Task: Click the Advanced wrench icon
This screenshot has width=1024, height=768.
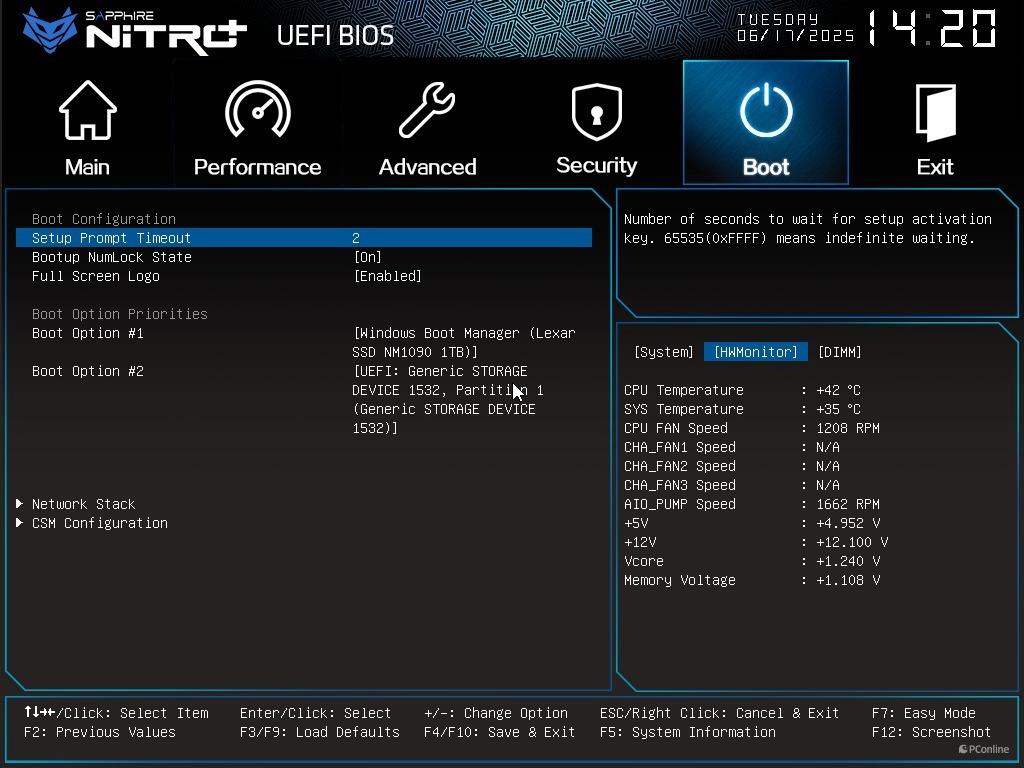Action: coord(427,110)
